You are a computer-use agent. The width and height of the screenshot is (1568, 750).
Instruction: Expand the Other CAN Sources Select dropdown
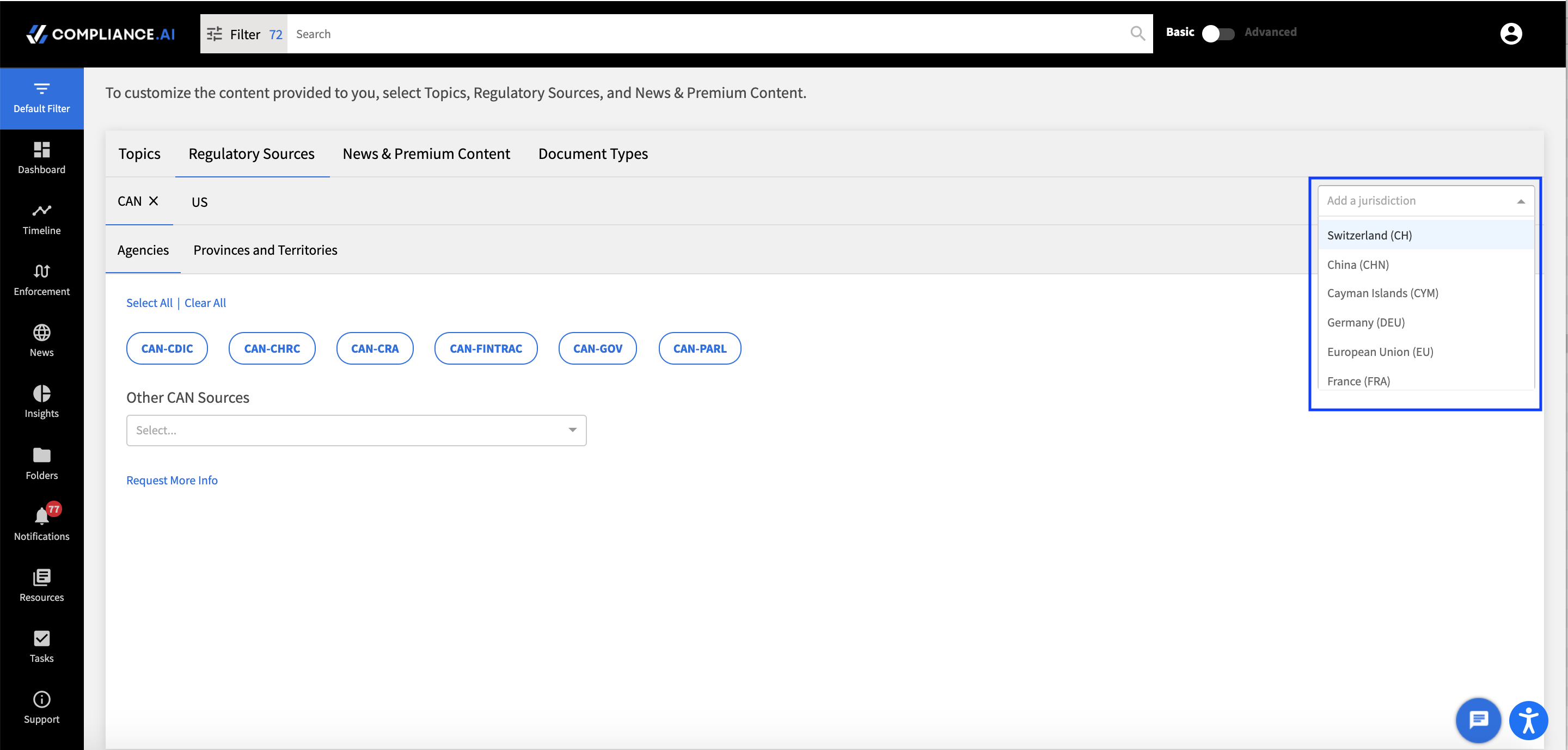(x=356, y=430)
